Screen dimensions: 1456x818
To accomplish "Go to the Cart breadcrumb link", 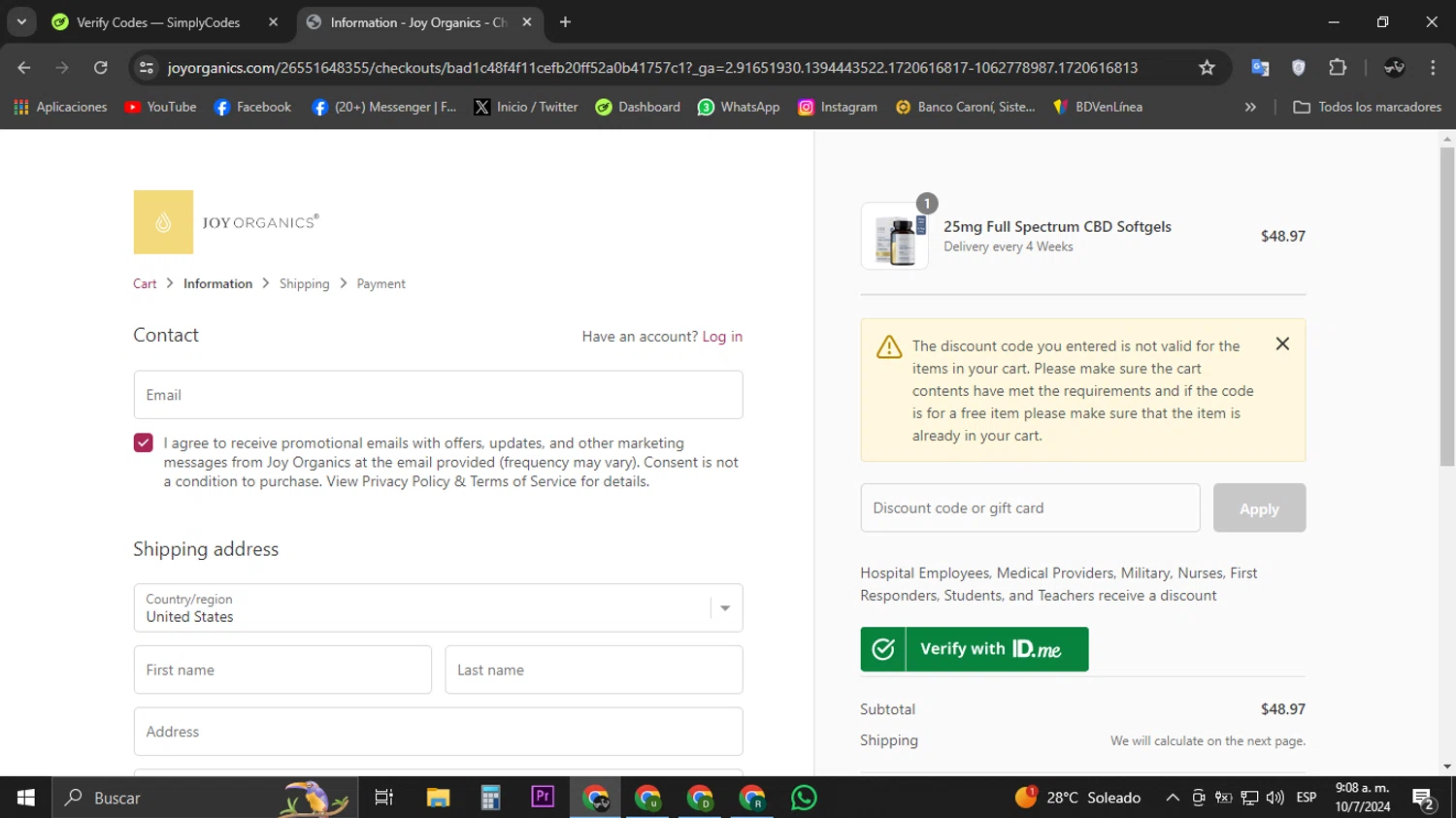I will coord(145,283).
